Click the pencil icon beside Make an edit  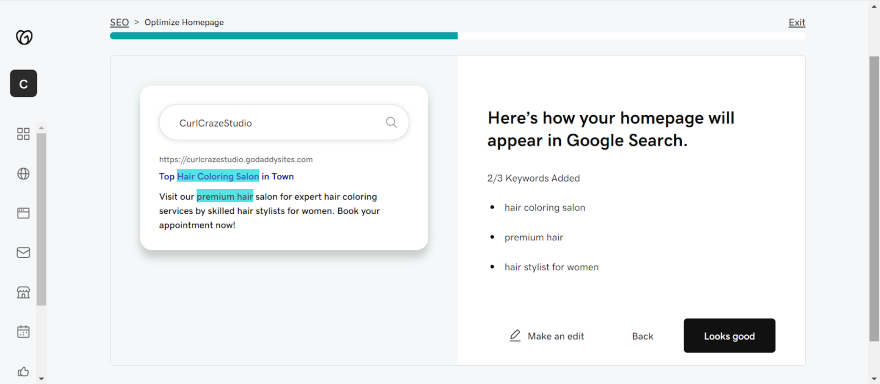(515, 336)
